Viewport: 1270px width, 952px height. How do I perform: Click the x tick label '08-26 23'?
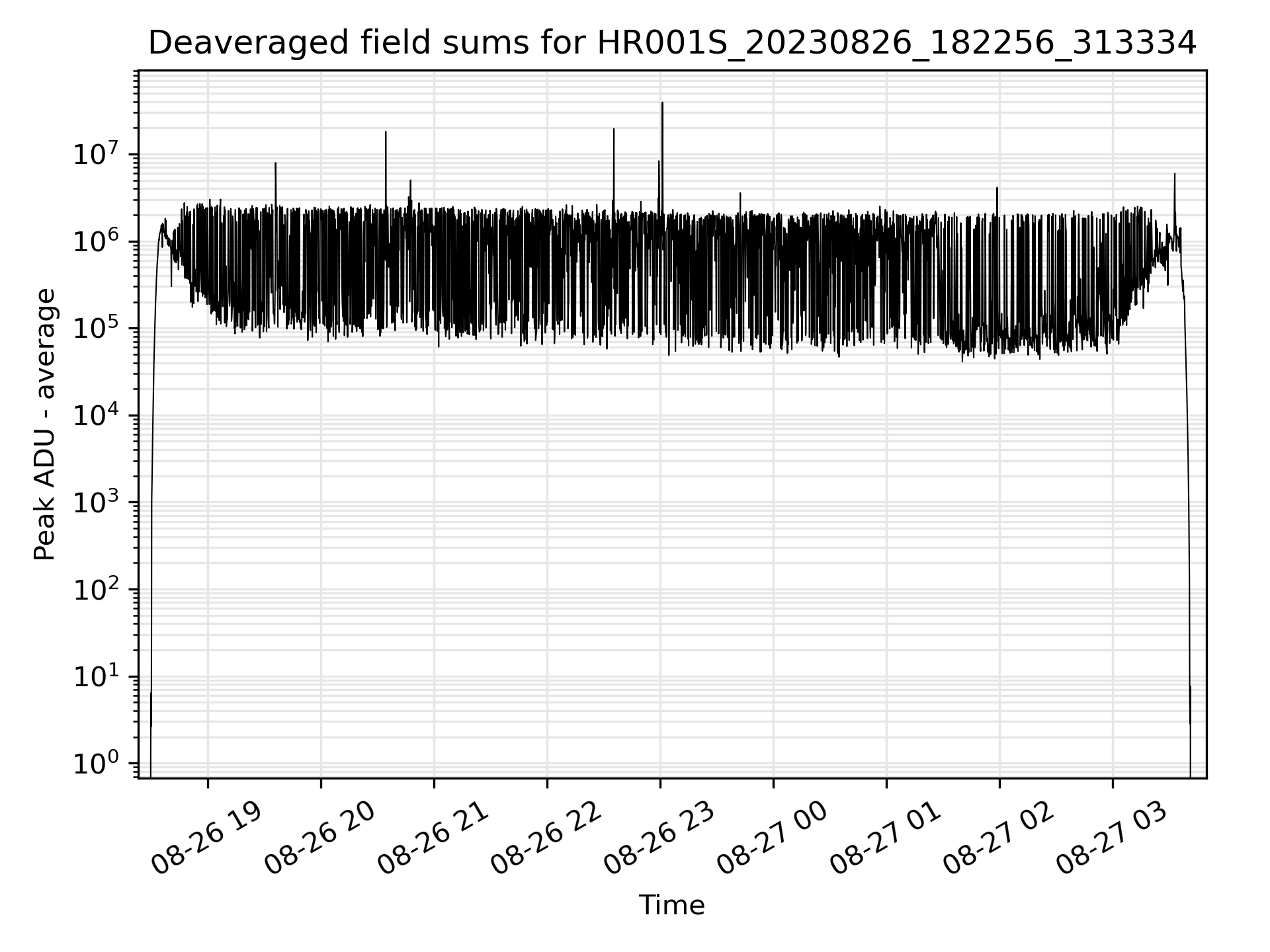tap(659, 838)
